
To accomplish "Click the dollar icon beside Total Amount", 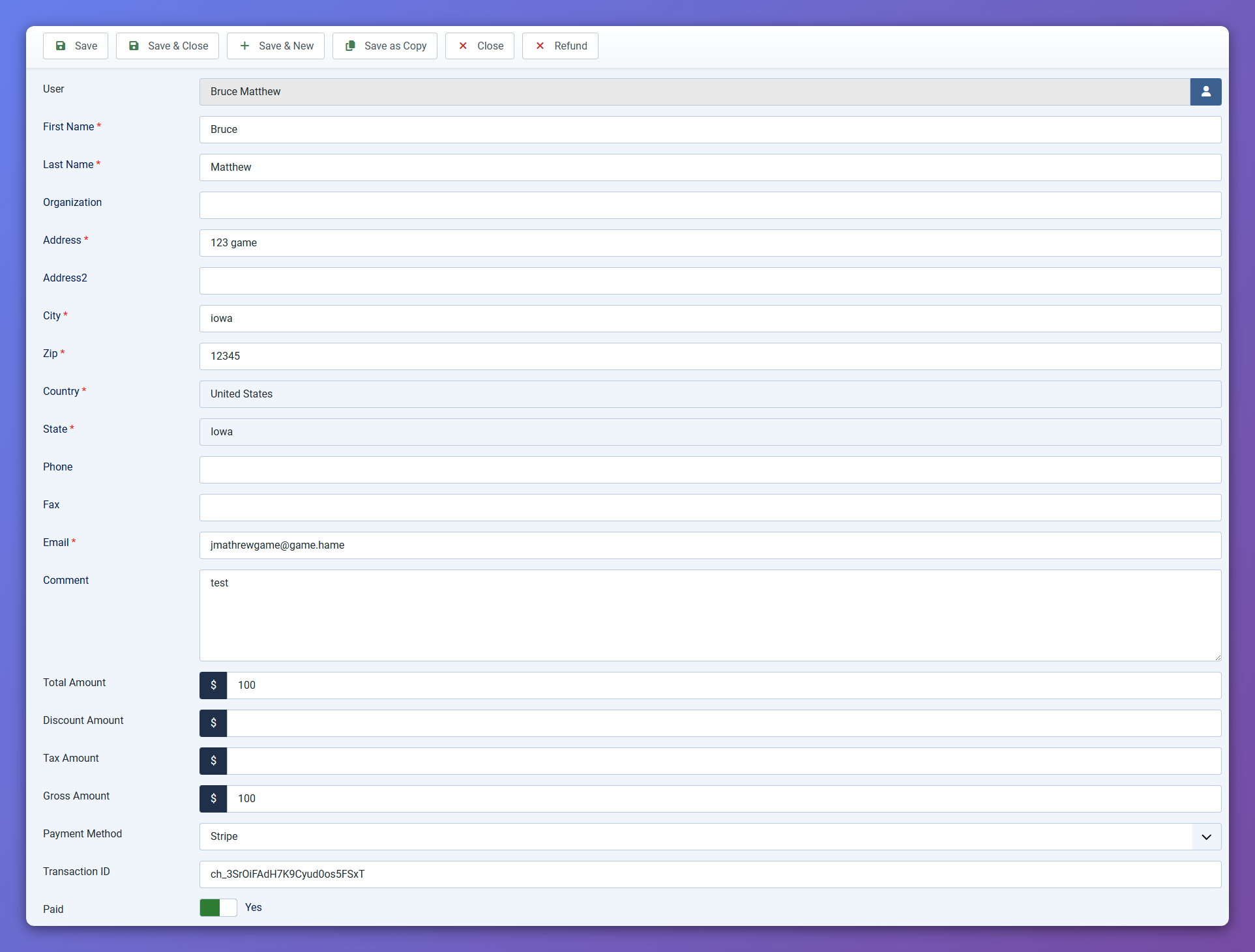I will 213,685.
